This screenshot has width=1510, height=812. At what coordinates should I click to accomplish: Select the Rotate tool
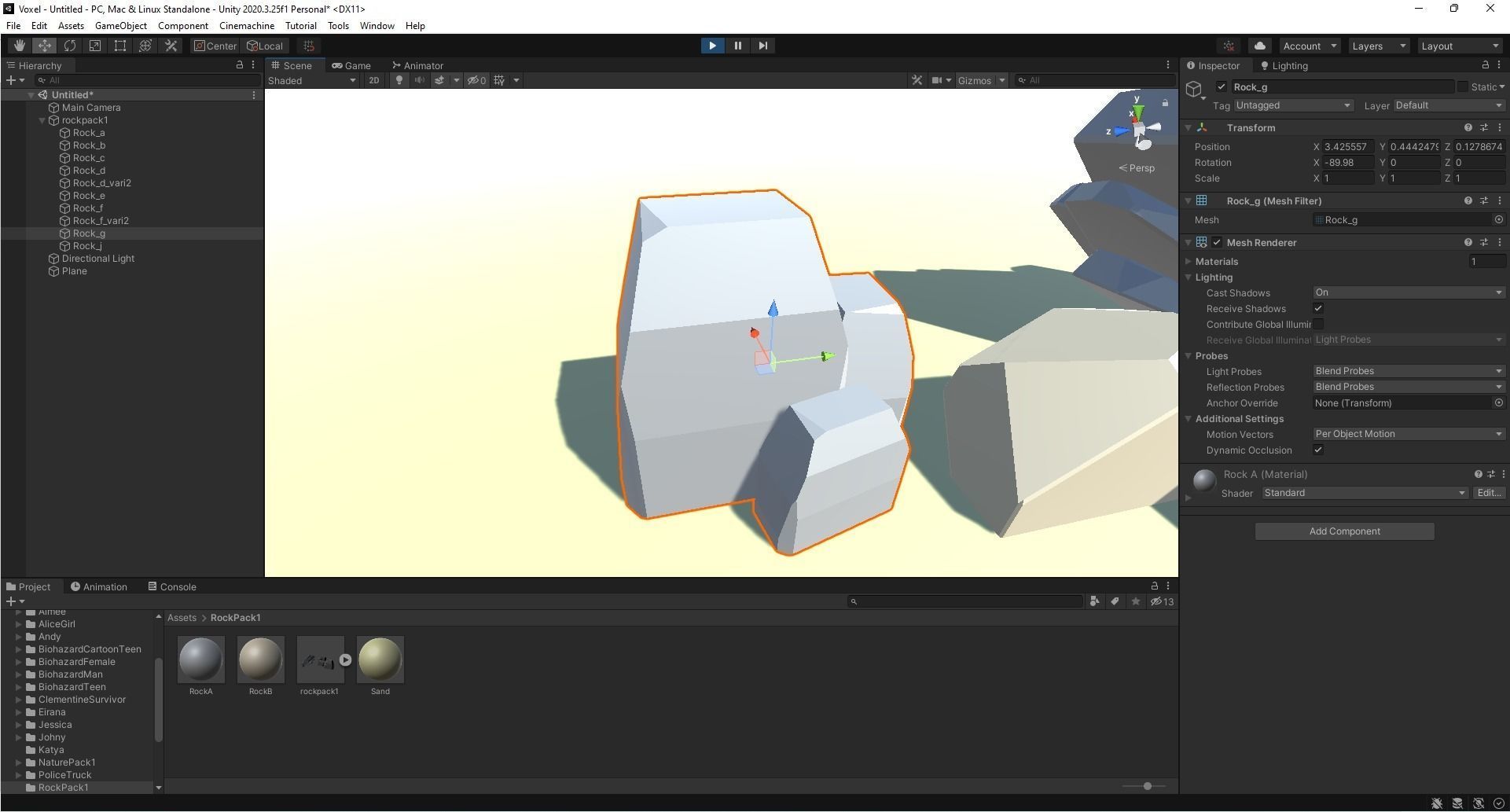(x=70, y=46)
